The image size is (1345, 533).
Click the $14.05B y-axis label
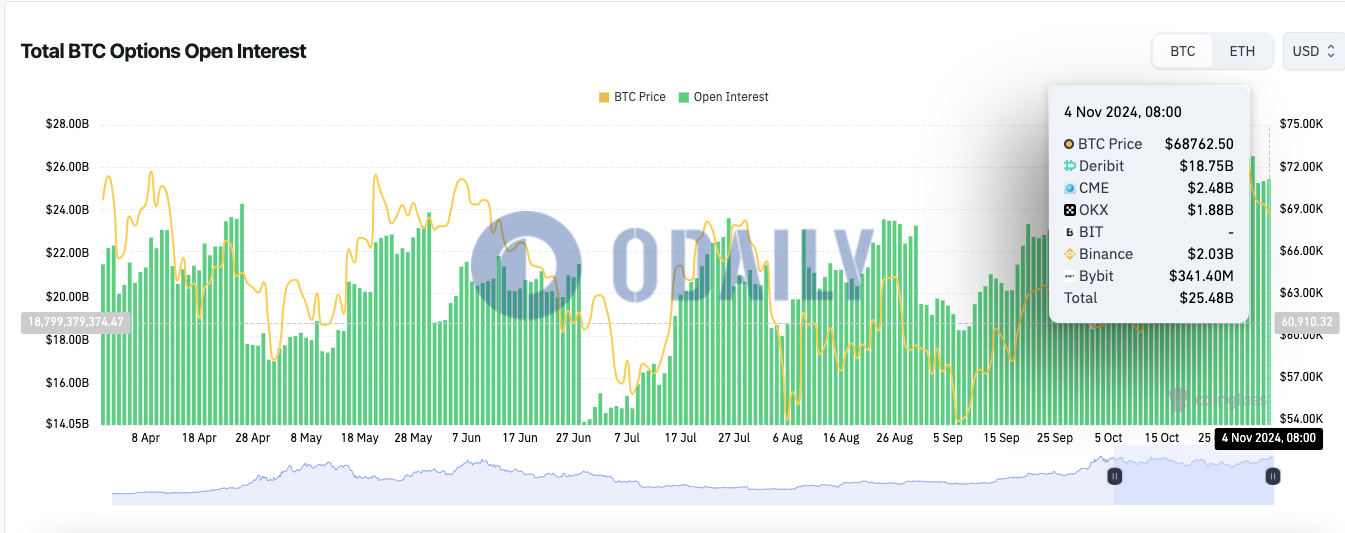click(x=68, y=424)
